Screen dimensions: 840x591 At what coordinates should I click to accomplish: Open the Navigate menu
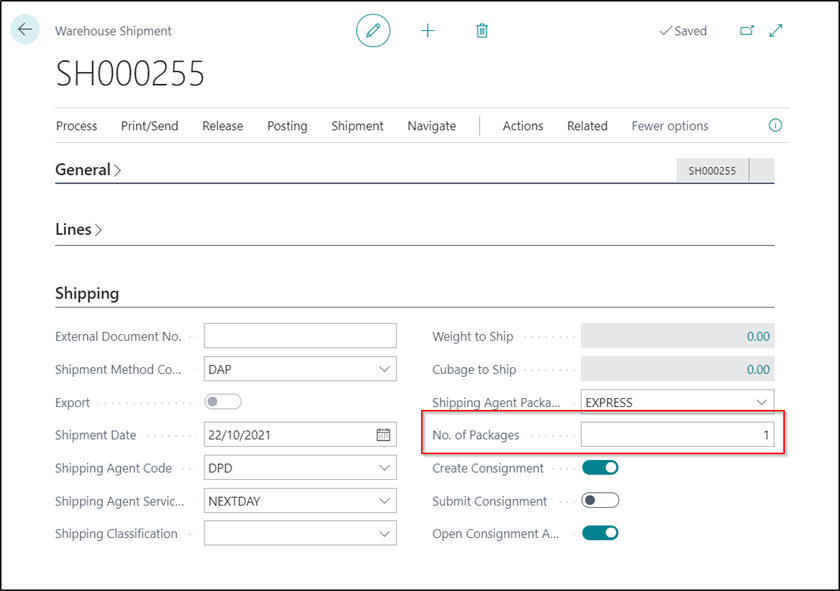pos(431,126)
